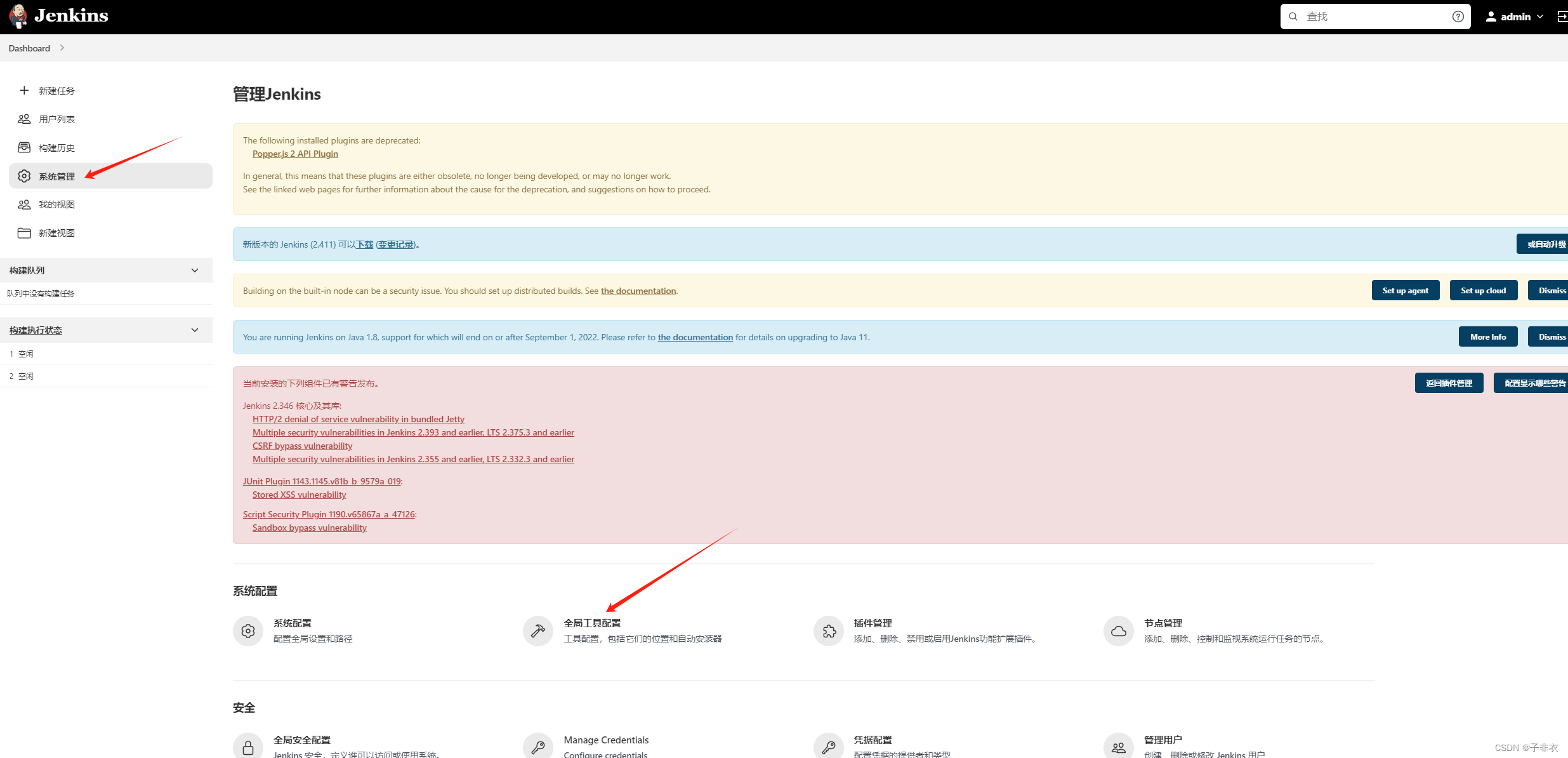Click the folder icon beside 新建视图

(24, 233)
